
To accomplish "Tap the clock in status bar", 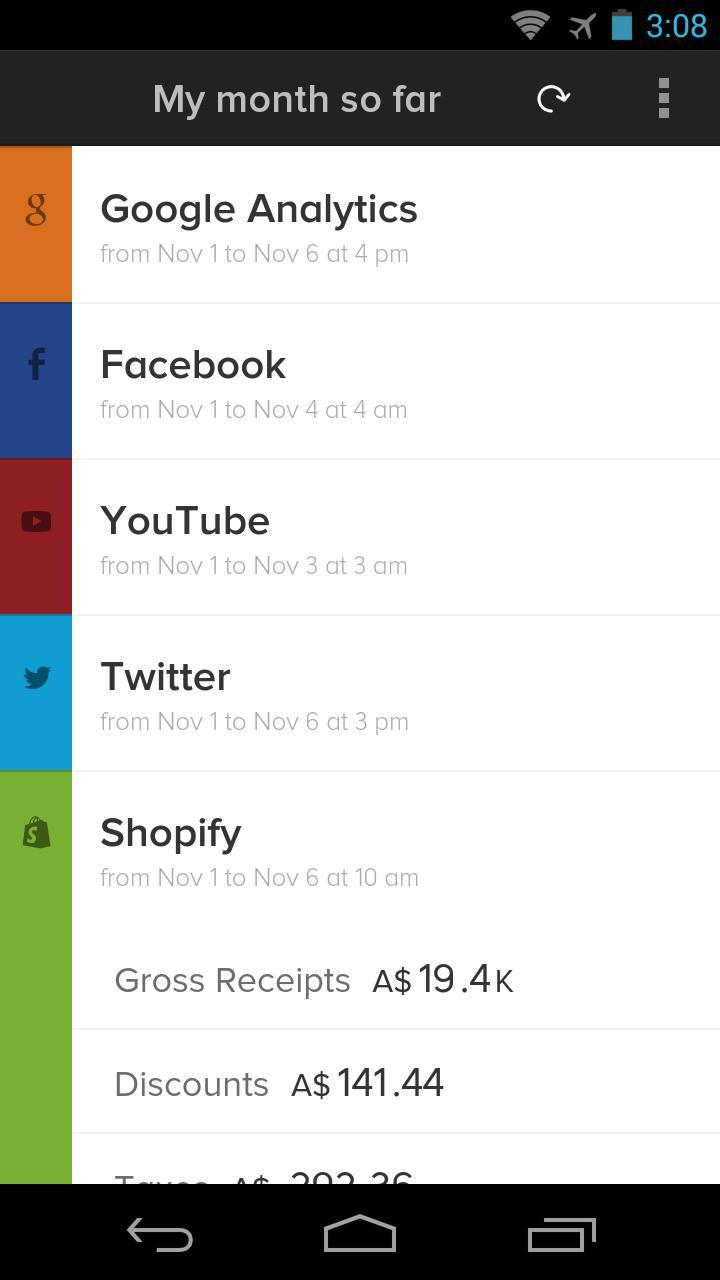I will point(676,25).
